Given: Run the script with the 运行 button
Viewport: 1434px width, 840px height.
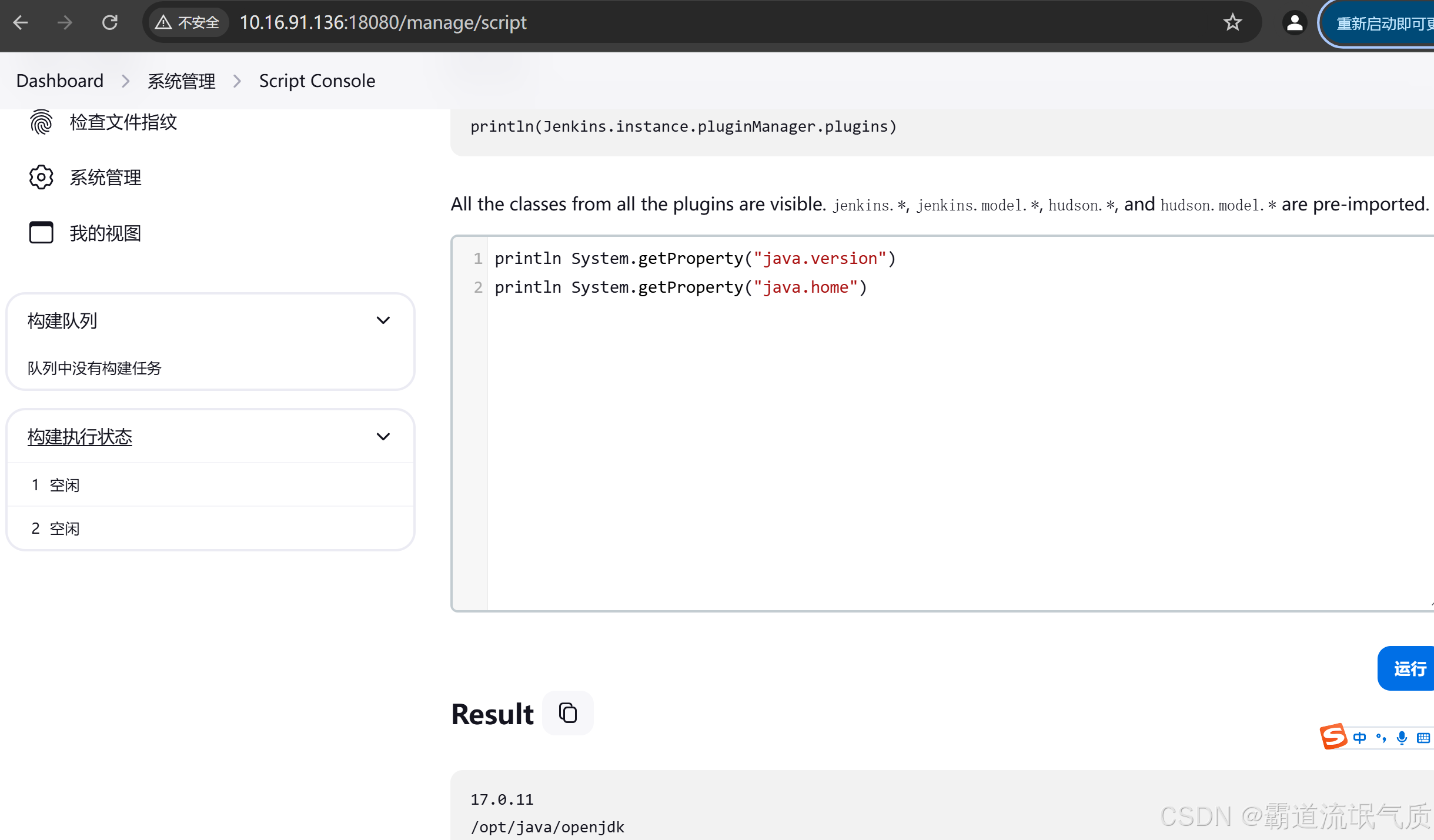Looking at the screenshot, I should pyautogui.click(x=1410, y=668).
